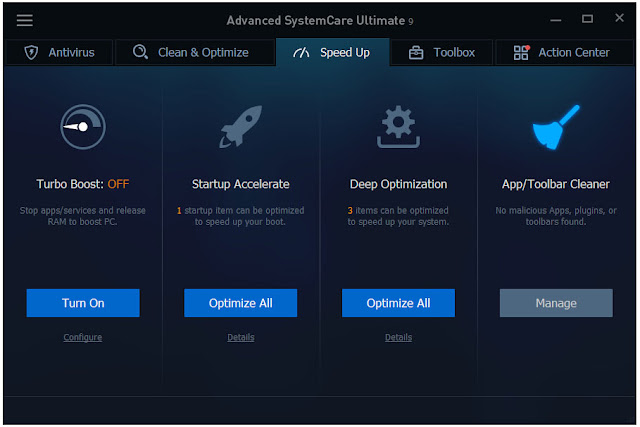Click the Startup Accelerate rocket icon
640x427 pixels.
(241, 126)
